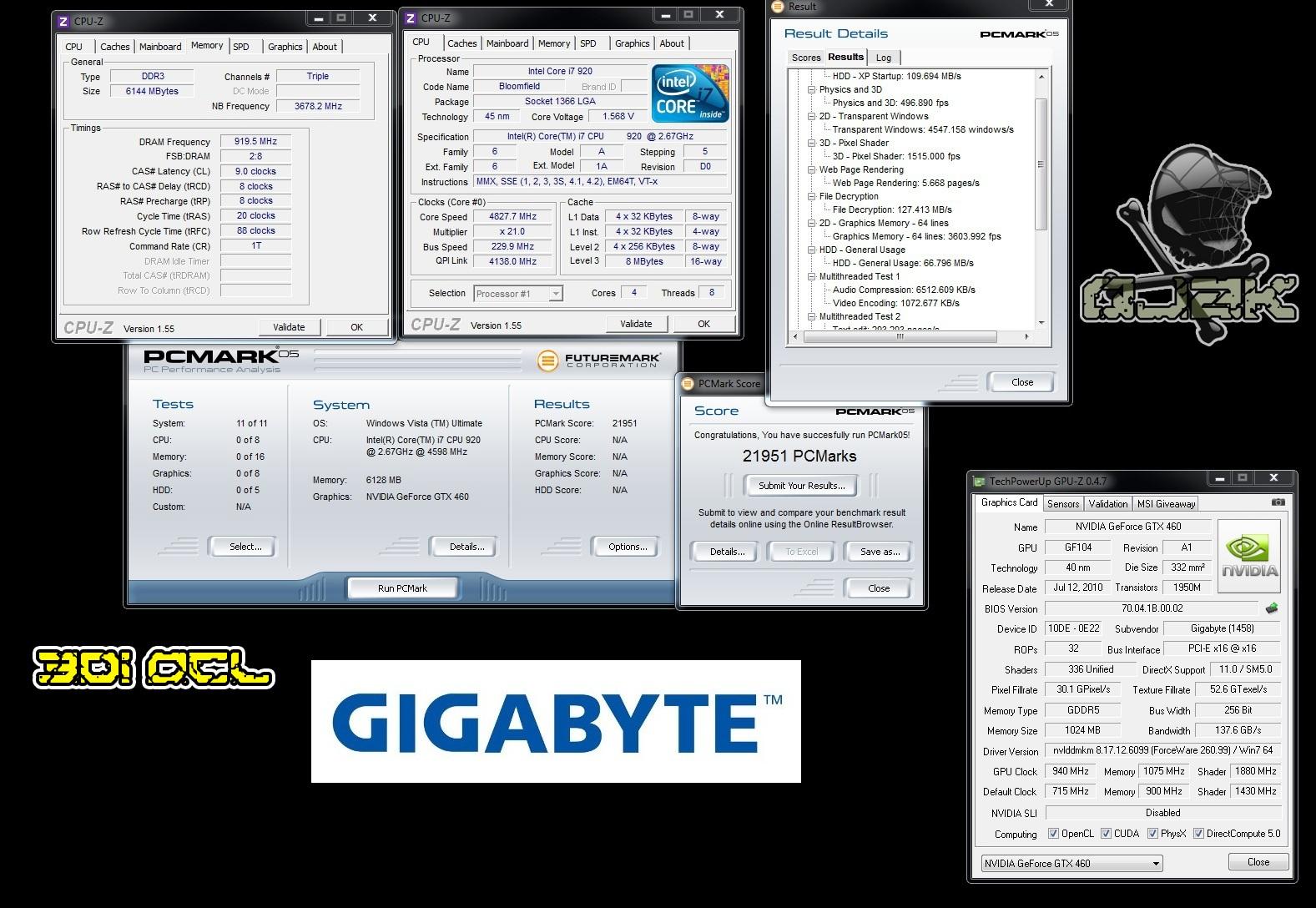Click the Futuremark Corporation logo
This screenshot has height=908, width=1316.
coord(599,361)
